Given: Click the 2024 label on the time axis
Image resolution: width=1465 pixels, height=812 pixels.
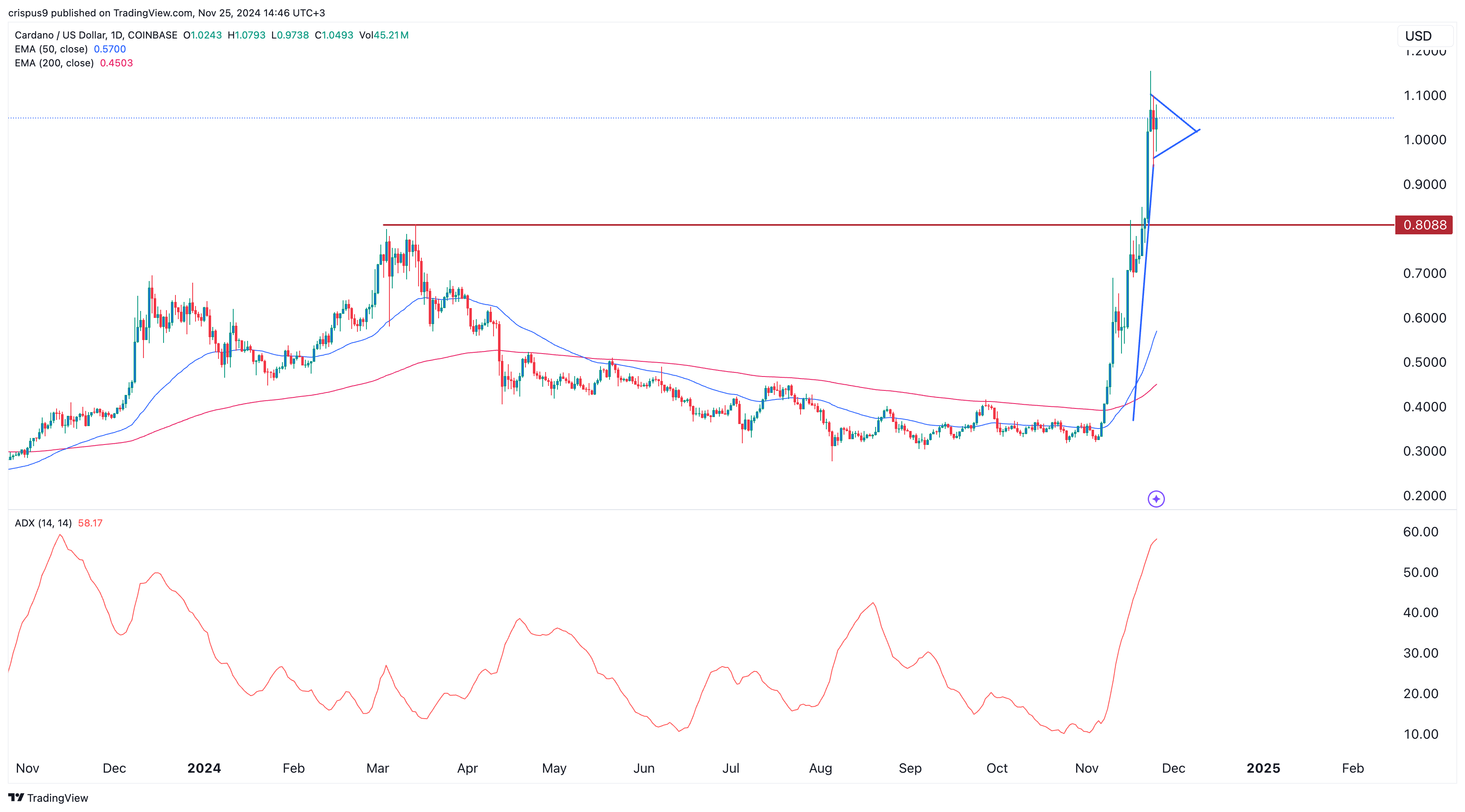Looking at the screenshot, I should [x=204, y=768].
